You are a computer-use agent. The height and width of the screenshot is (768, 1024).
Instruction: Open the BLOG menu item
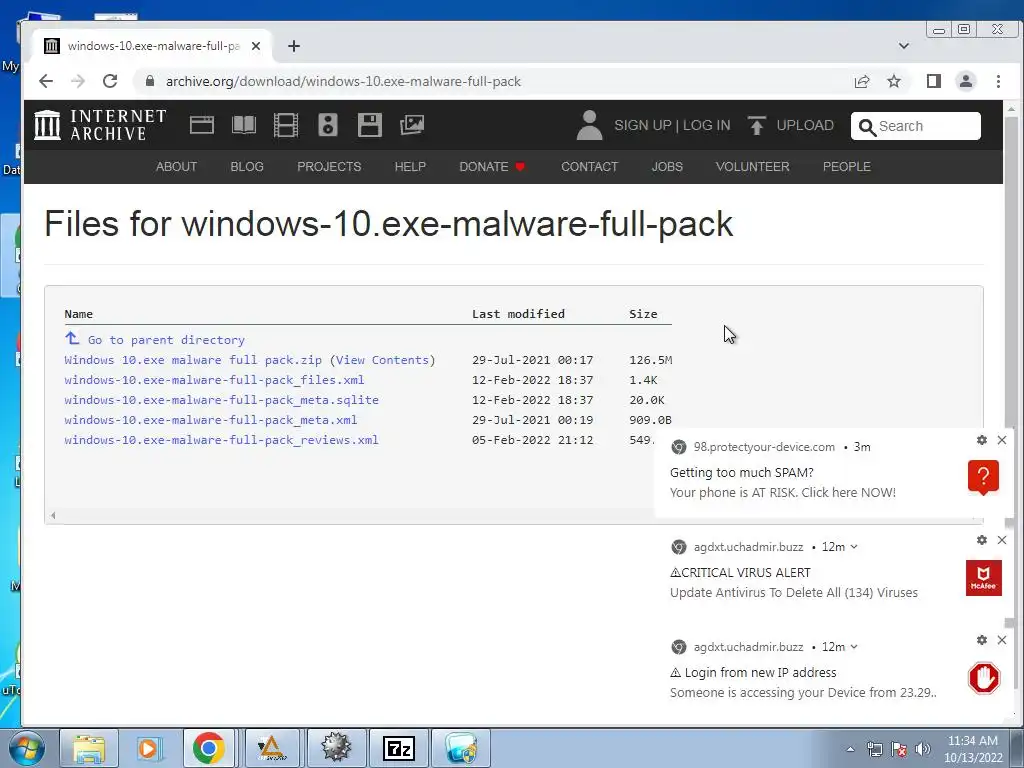pyautogui.click(x=247, y=167)
